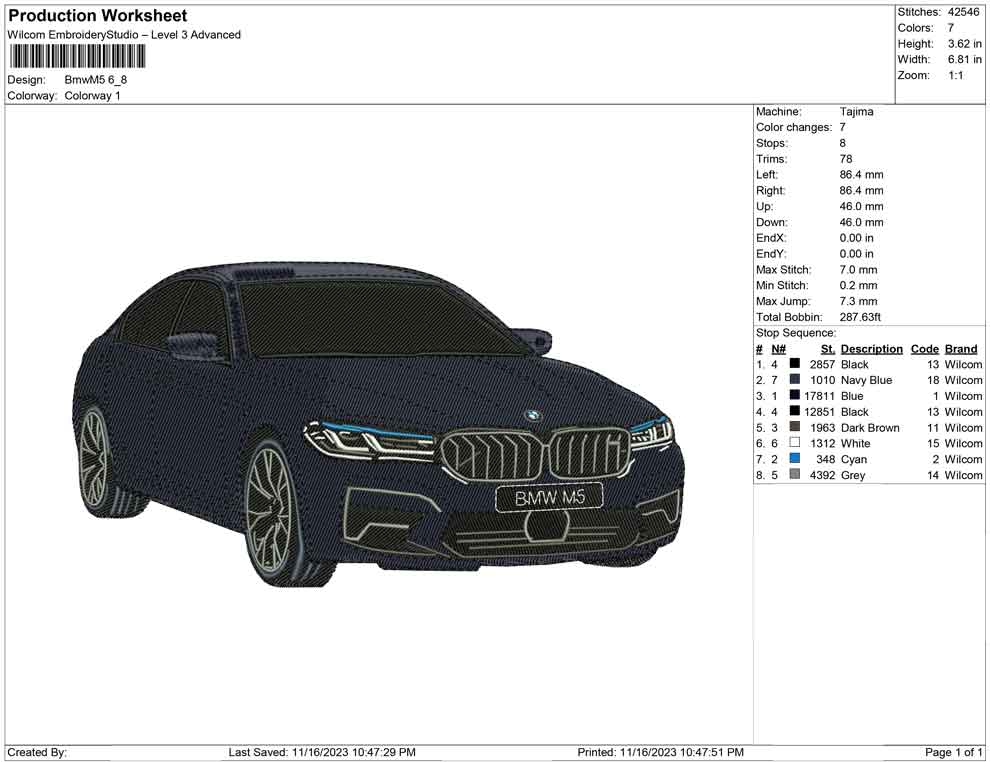Click the 'Colorway 1' value
Viewport: 990px width, 762px height.
pos(92,96)
